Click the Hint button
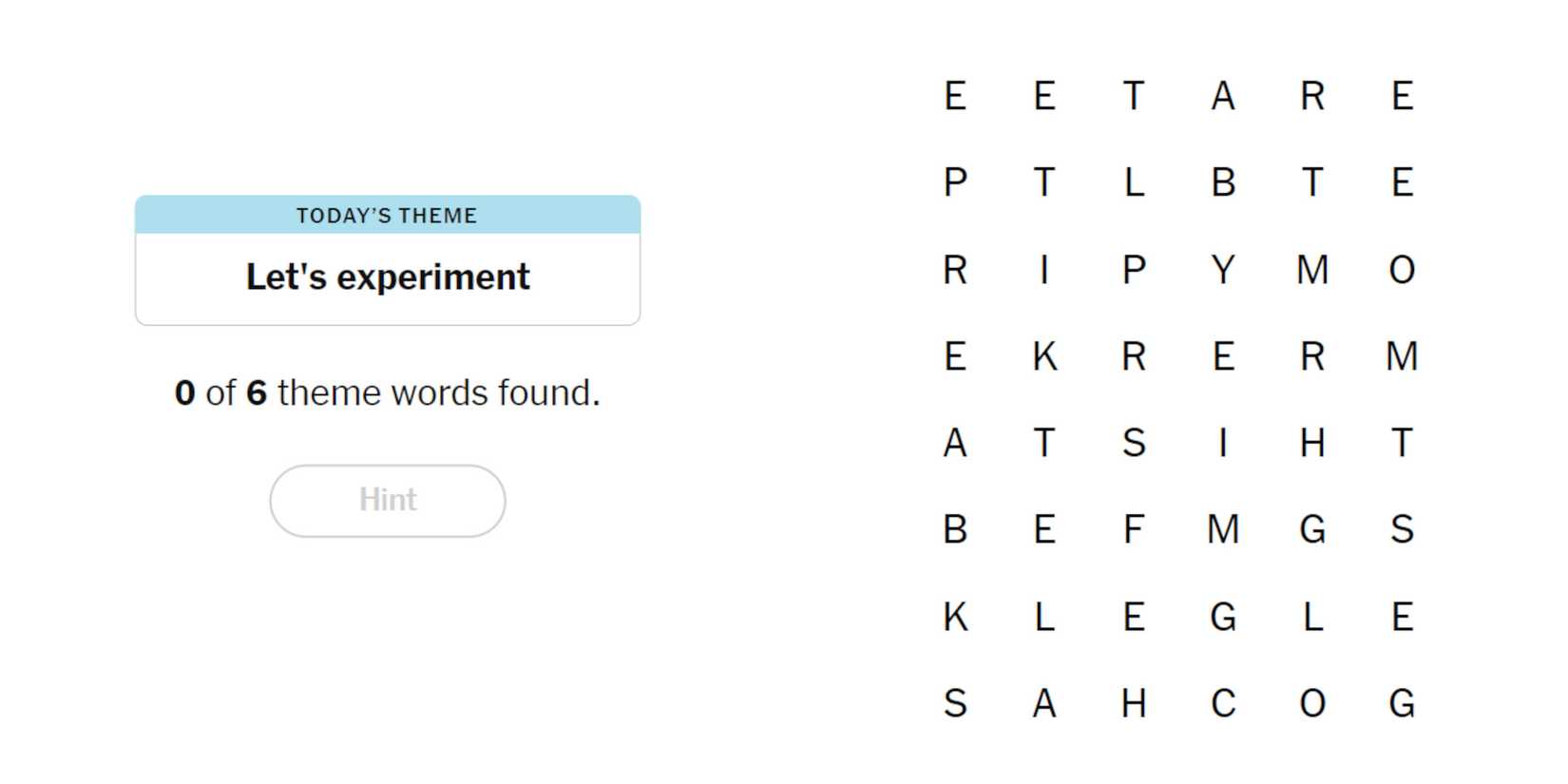Viewport: 1568px width, 784px height. click(387, 500)
